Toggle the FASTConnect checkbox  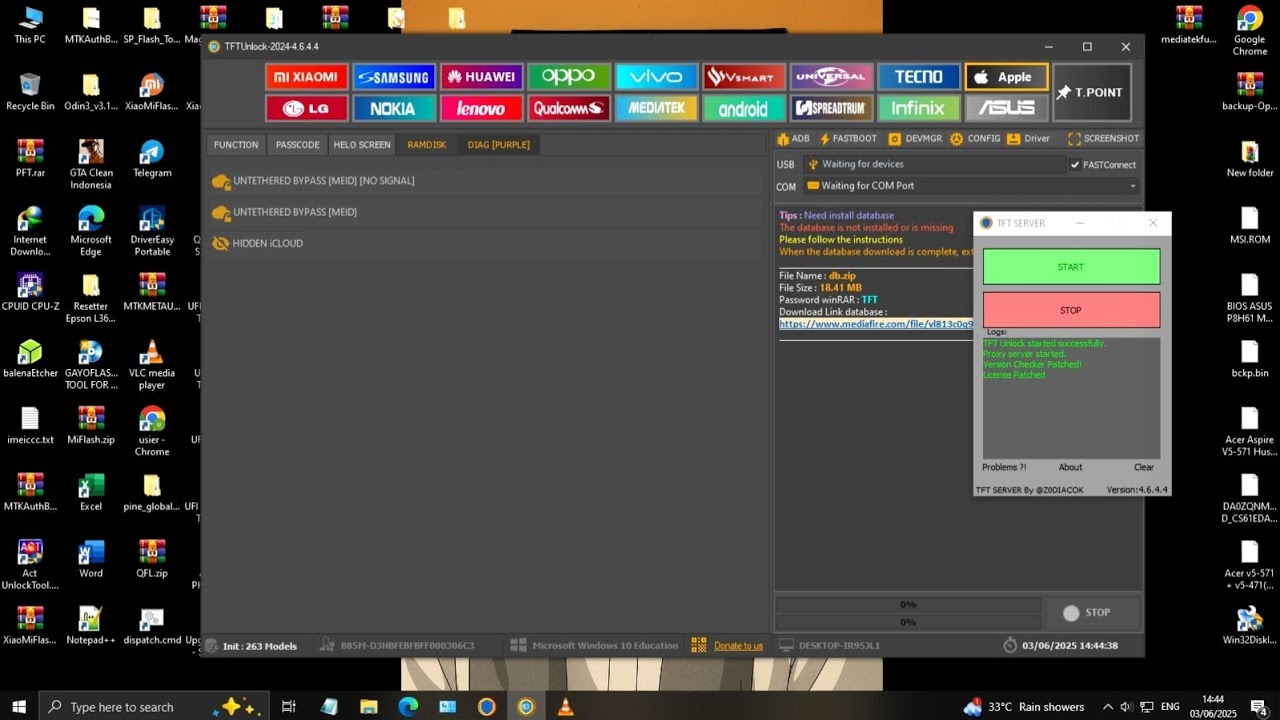coord(1075,165)
